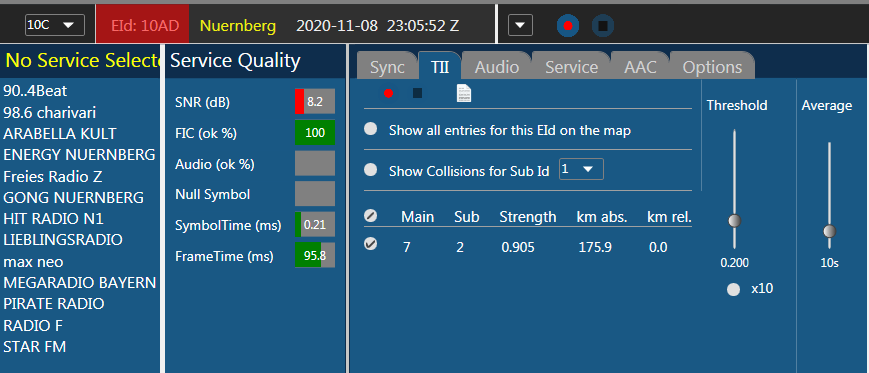
Task: Open the dropdown next to the record button
Action: pyautogui.click(x=520, y=25)
